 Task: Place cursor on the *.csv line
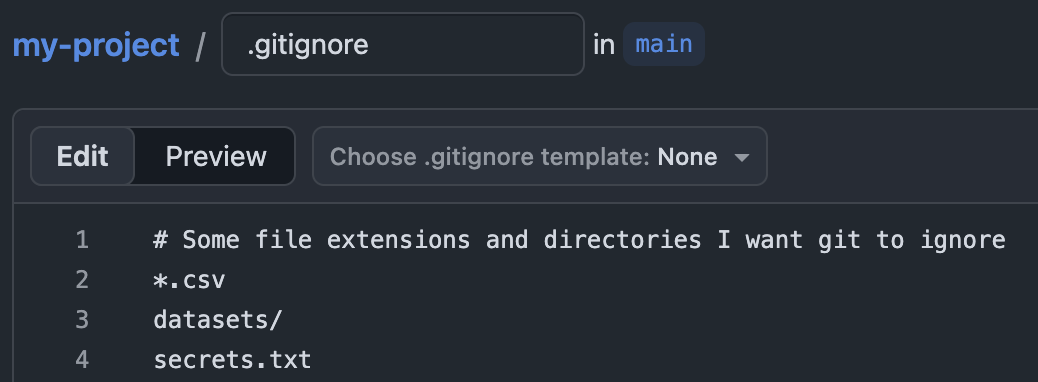click(189, 280)
